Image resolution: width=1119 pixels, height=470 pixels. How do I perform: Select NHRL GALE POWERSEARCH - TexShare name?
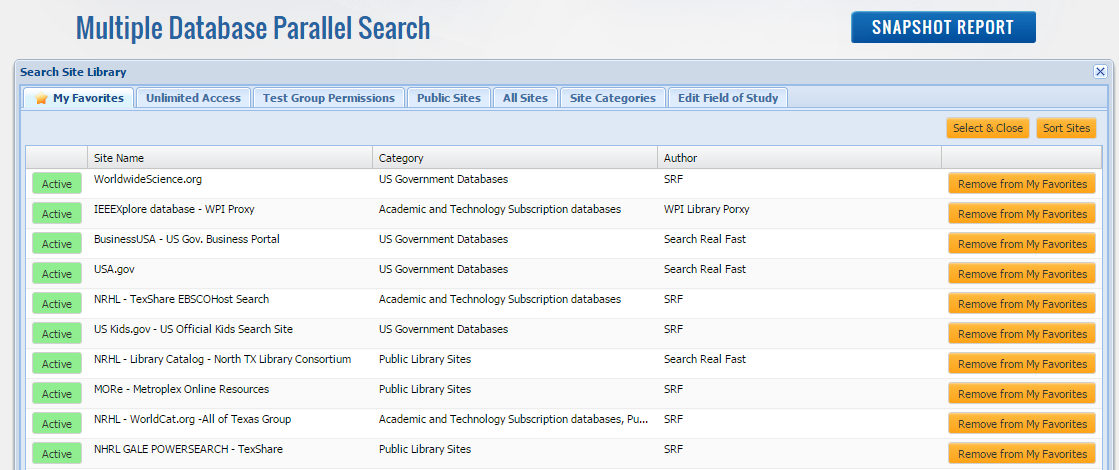click(188, 449)
